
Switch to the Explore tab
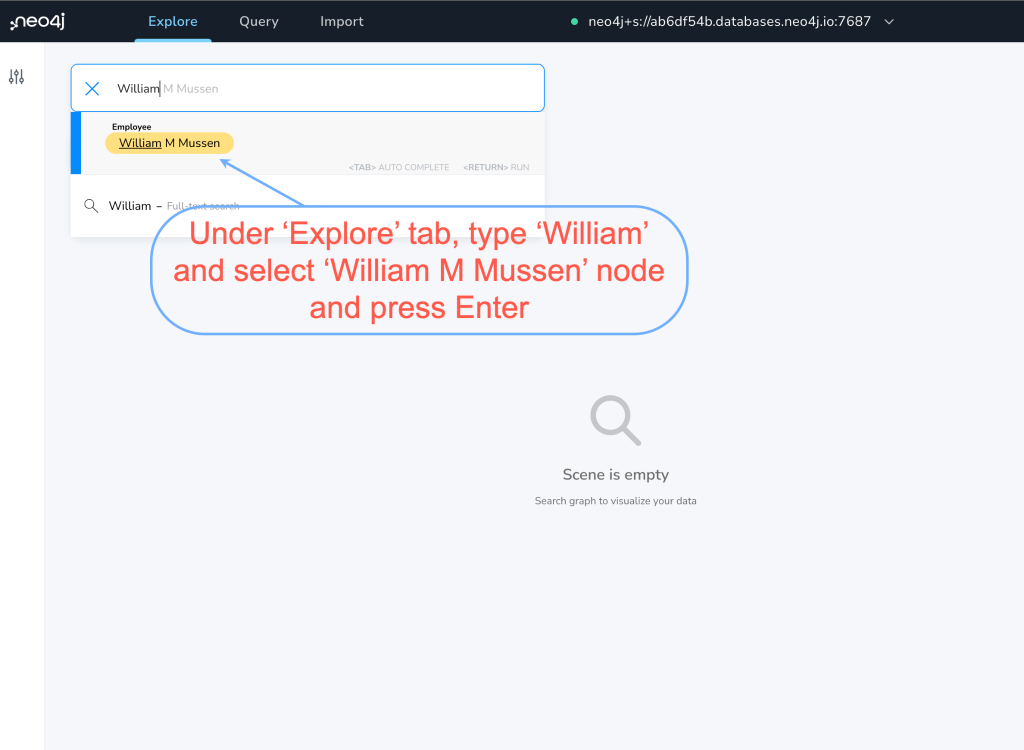pyautogui.click(x=172, y=21)
